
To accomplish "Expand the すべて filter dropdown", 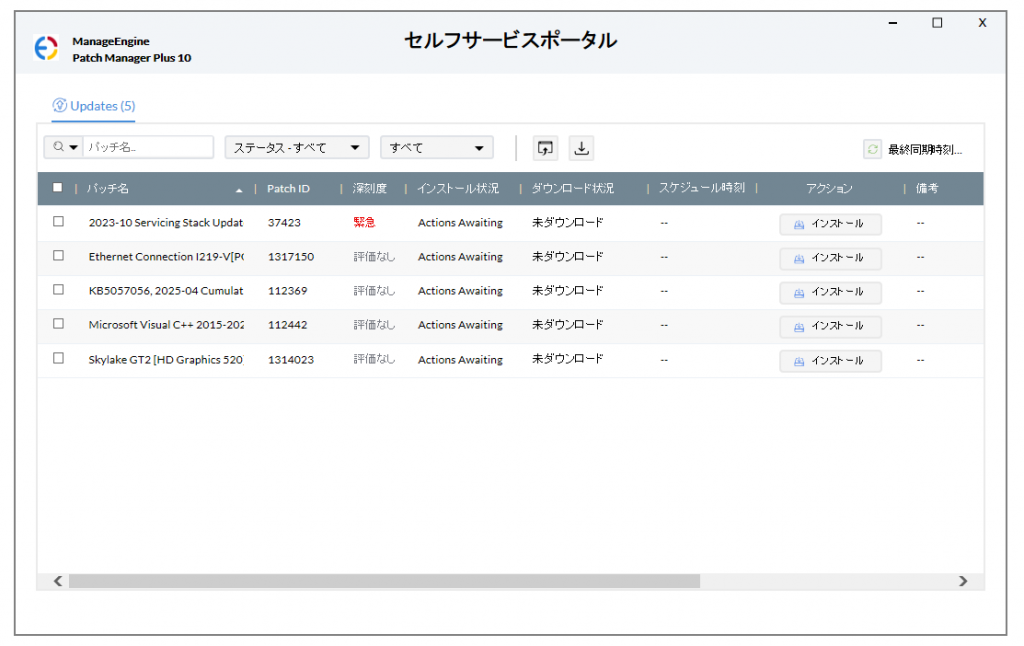I will click(x=436, y=148).
